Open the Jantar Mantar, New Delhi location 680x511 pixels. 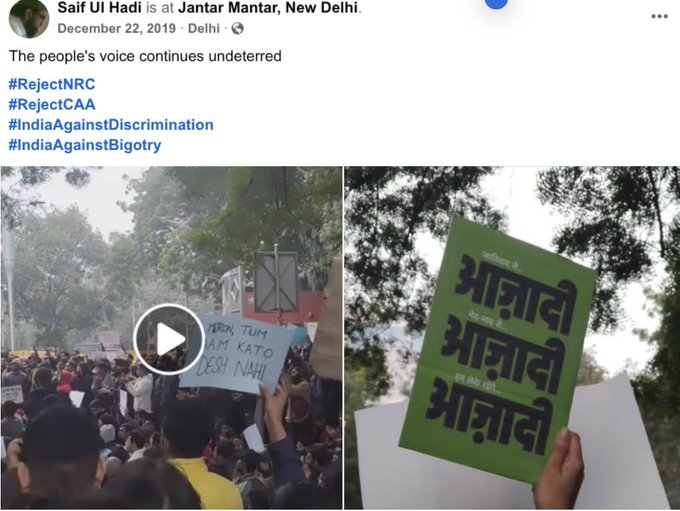point(268,7)
